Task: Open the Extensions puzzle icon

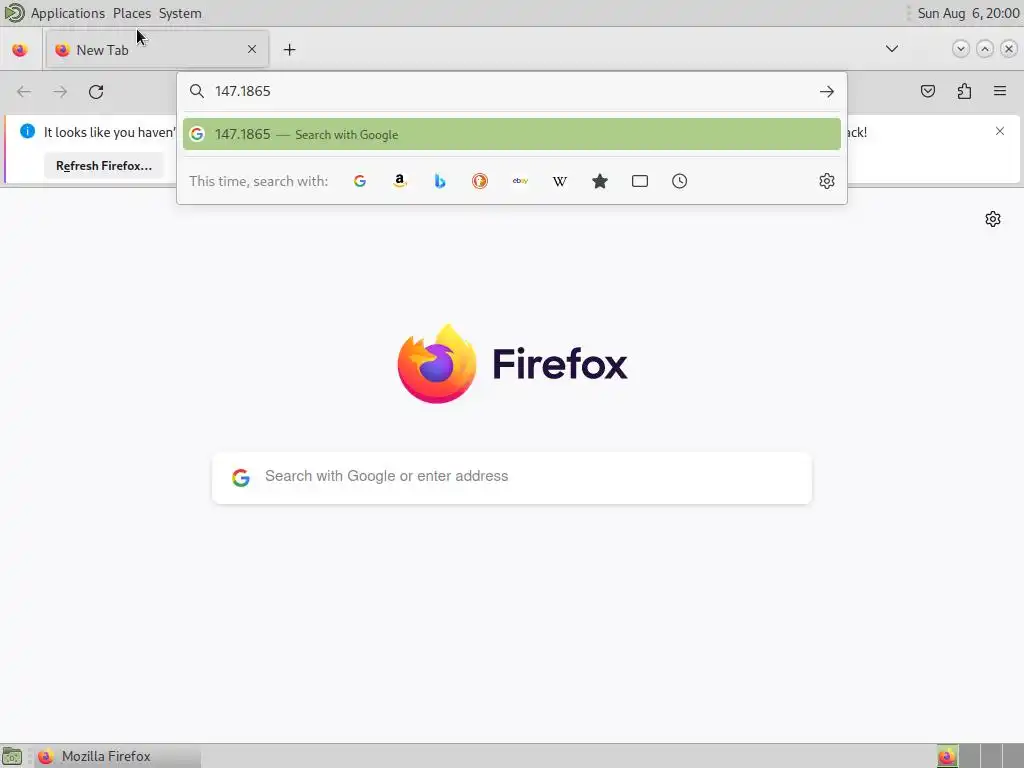Action: click(964, 91)
